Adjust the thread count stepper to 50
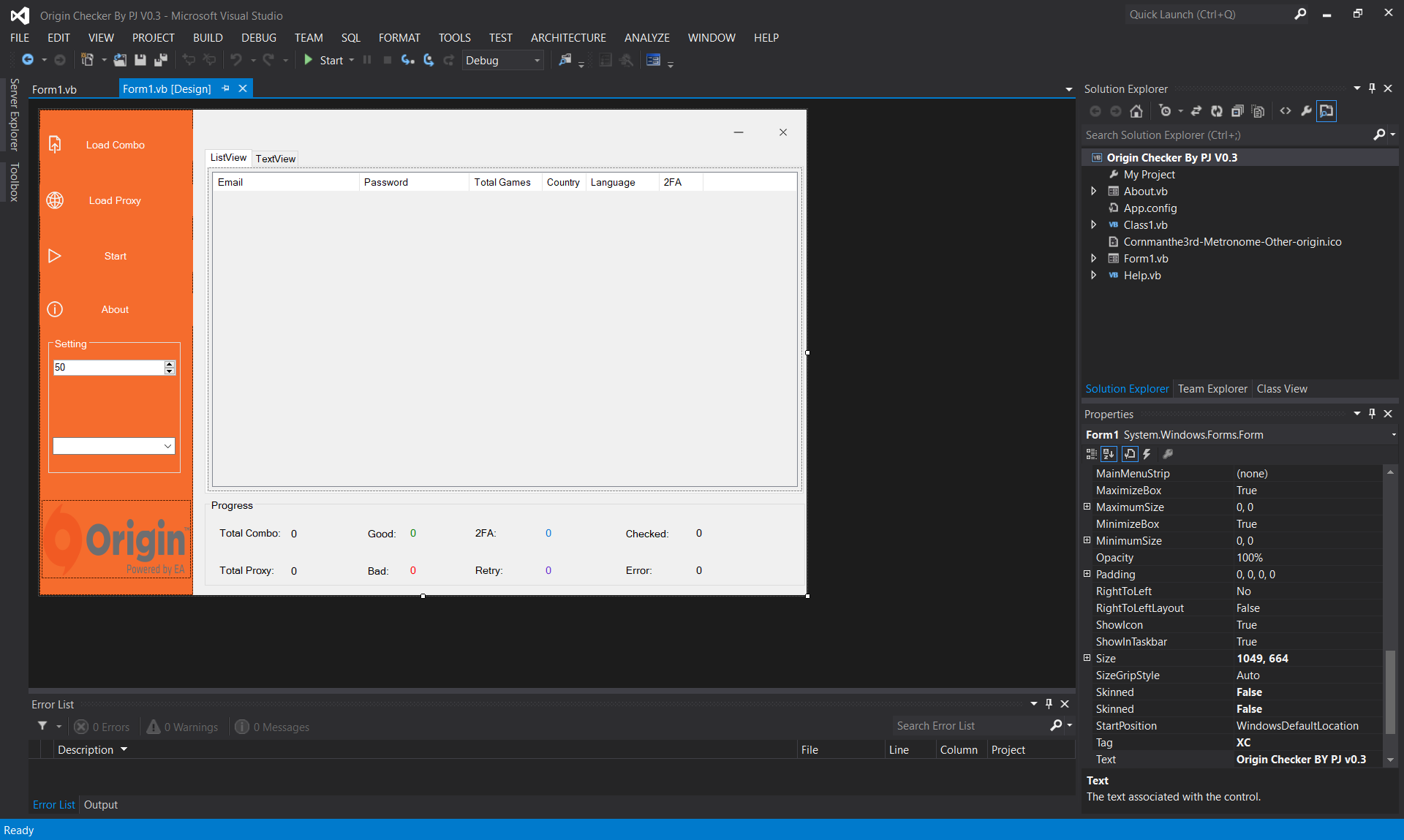1404x840 pixels. (x=113, y=368)
